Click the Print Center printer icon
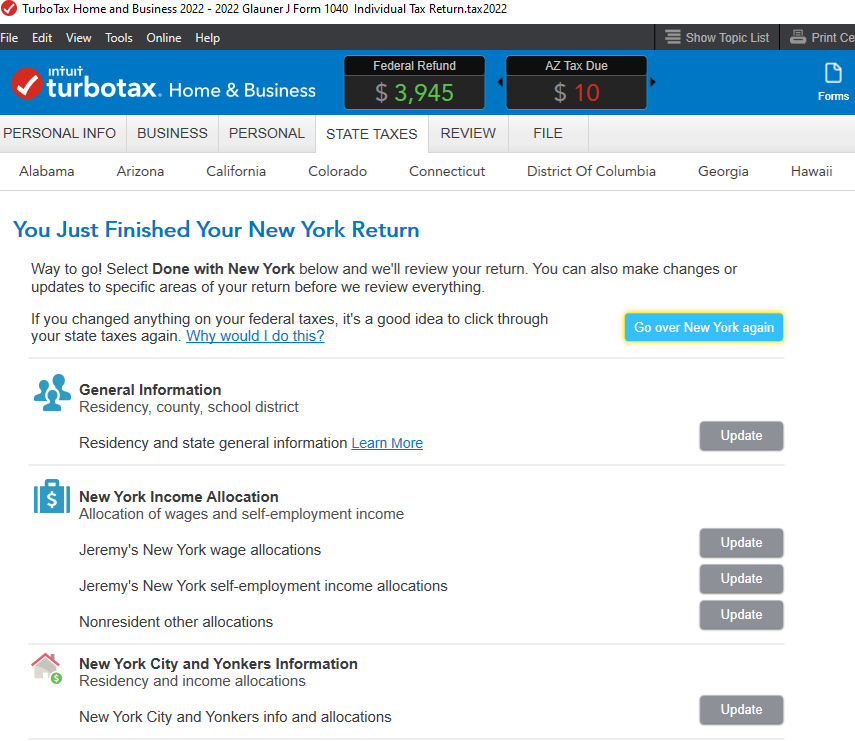Image resolution: width=855 pixels, height=741 pixels. tap(798, 37)
